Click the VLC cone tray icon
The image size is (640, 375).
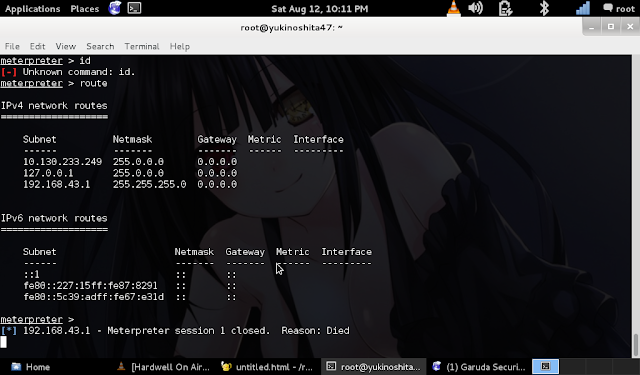click(x=453, y=9)
